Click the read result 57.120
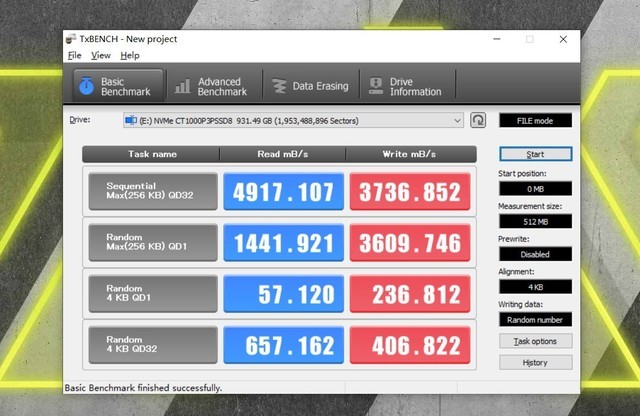Viewport: 640px width, 416px height. (284, 294)
